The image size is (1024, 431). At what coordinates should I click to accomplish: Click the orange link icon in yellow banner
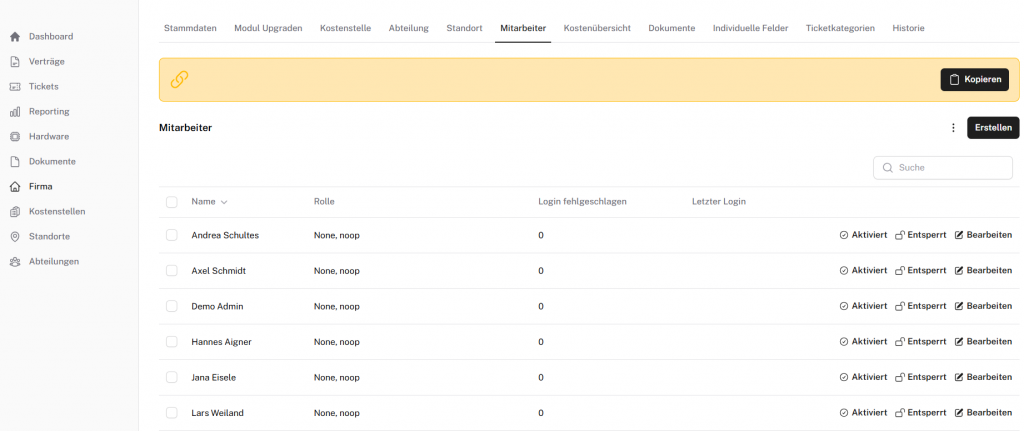tap(180, 80)
